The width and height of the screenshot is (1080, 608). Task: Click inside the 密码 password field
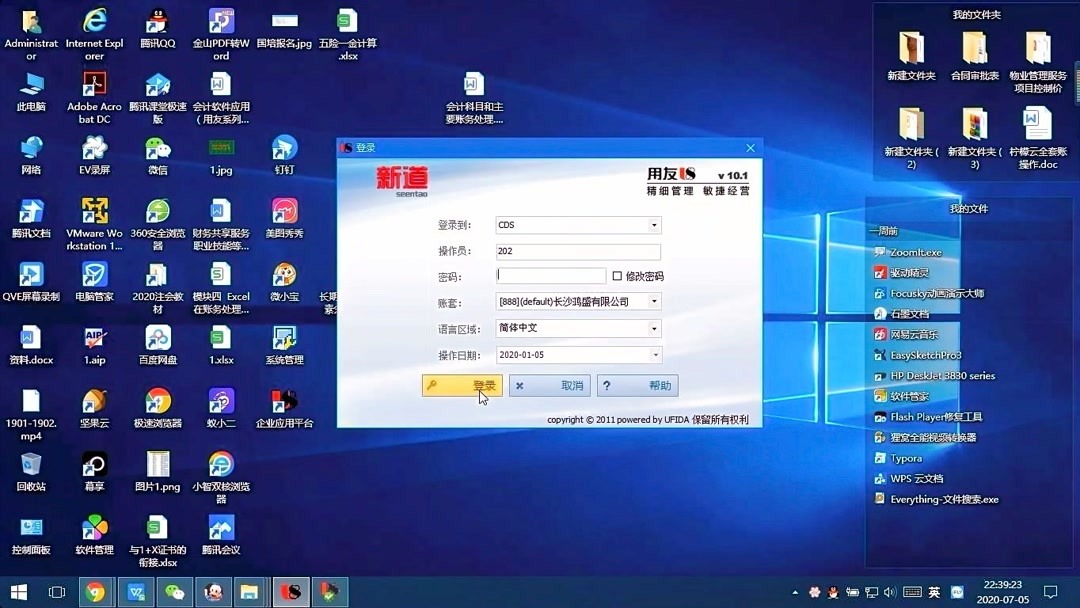[550, 275]
